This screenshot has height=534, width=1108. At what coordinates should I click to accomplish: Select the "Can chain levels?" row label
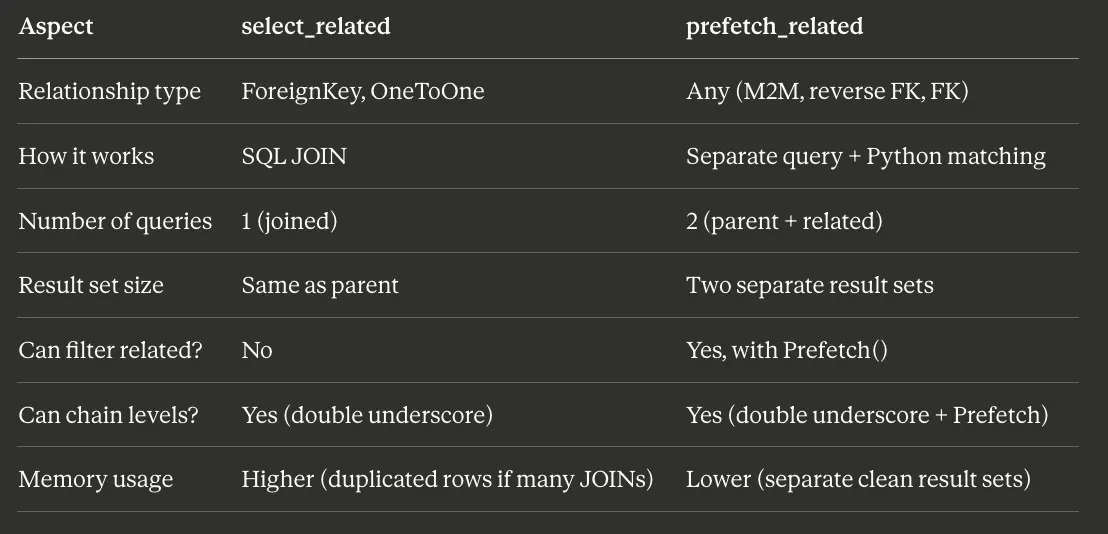(108, 415)
